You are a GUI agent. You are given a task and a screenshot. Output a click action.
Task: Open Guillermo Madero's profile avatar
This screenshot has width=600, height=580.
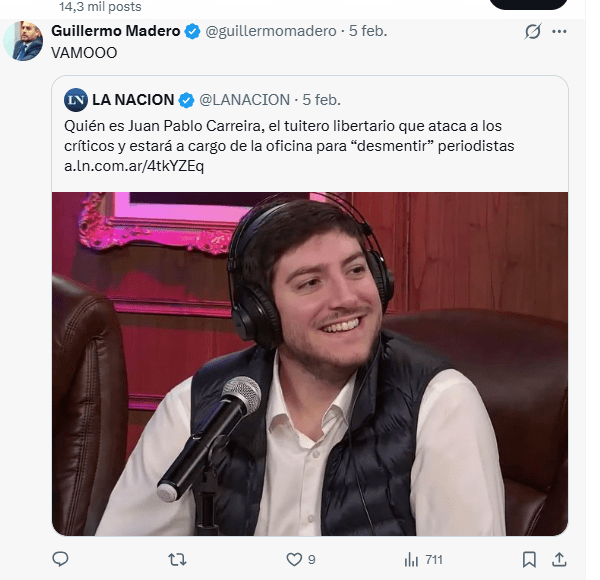(x=23, y=41)
